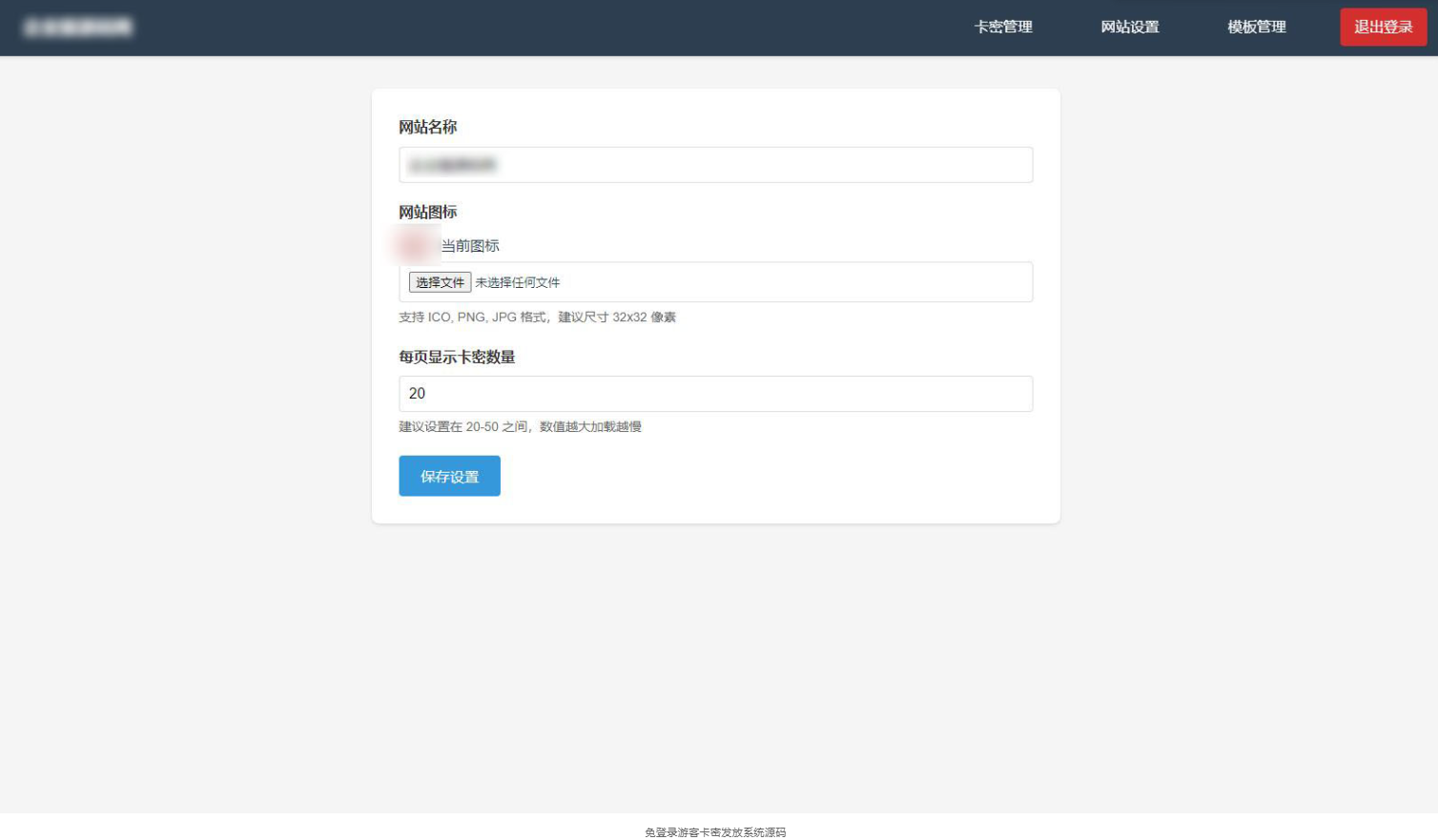Open 卡密管理 from the navigation bar
Image resolution: width=1438 pixels, height=840 pixels.
(1003, 28)
